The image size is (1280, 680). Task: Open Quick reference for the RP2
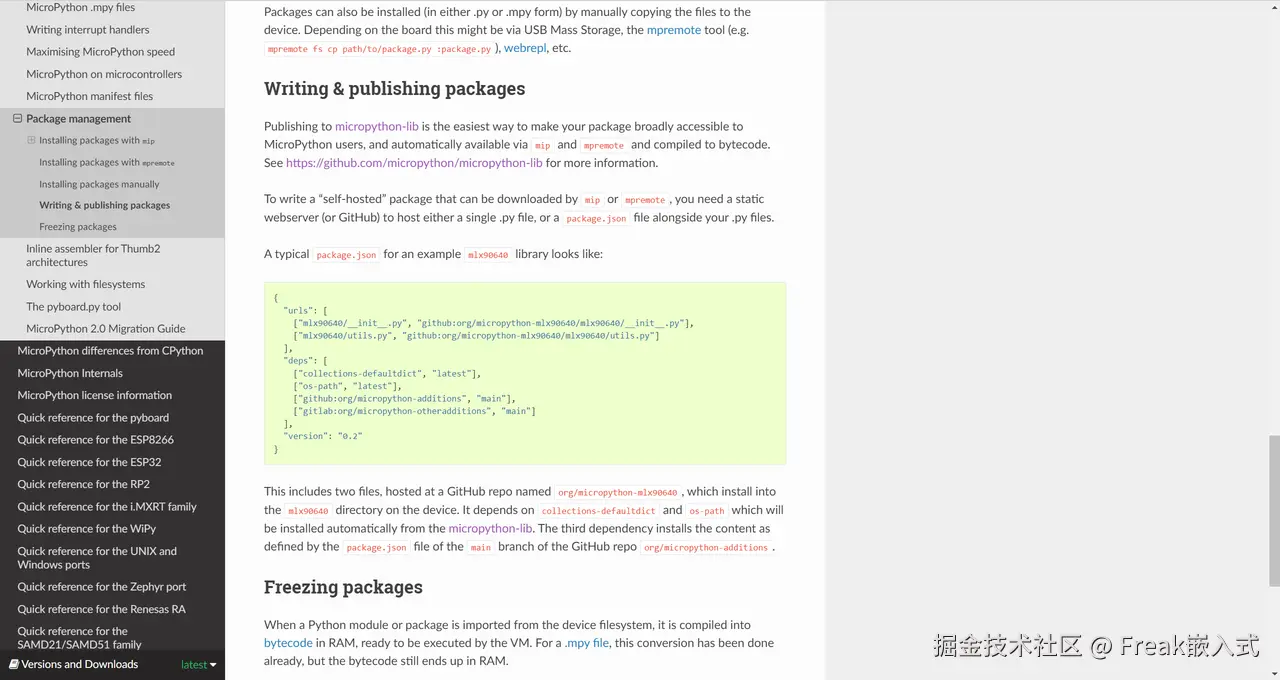click(x=83, y=484)
